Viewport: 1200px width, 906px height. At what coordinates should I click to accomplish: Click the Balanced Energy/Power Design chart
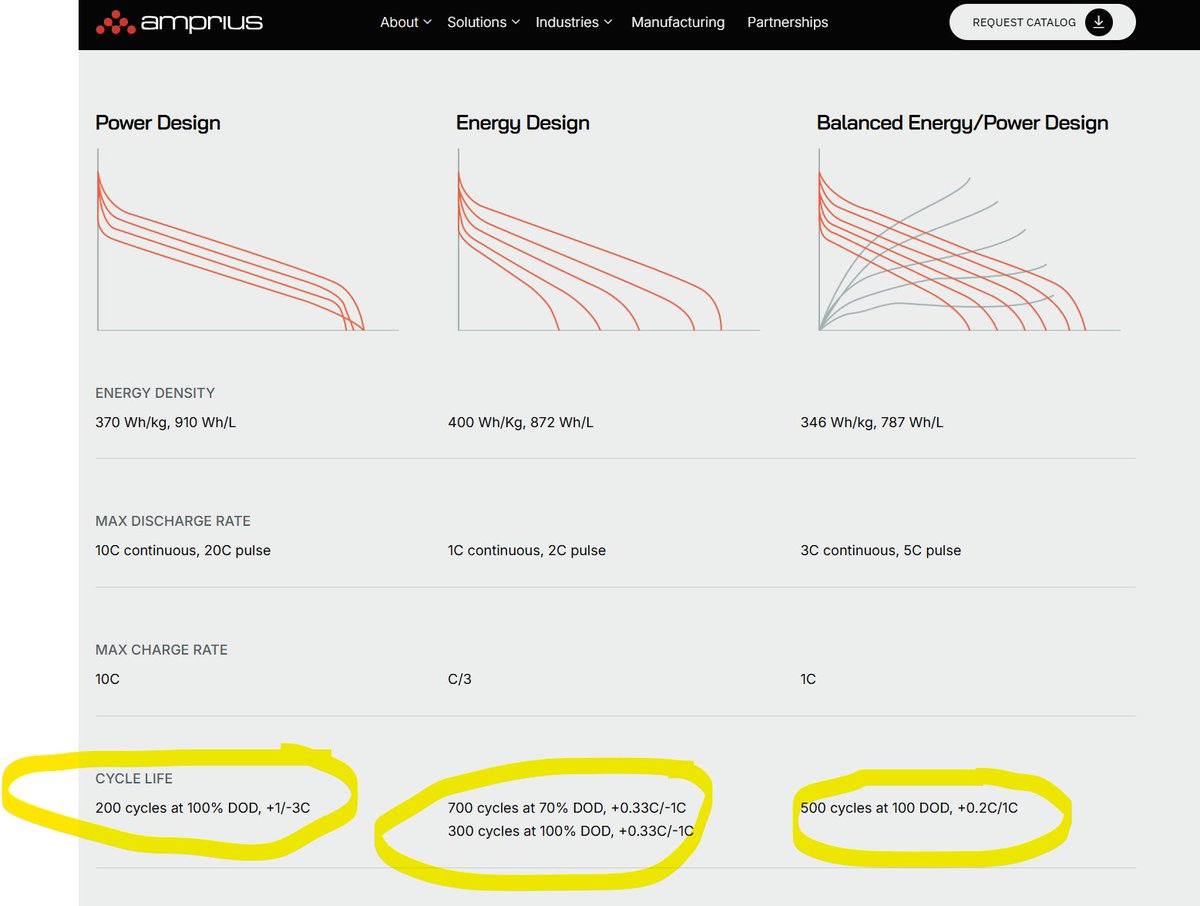click(968, 240)
